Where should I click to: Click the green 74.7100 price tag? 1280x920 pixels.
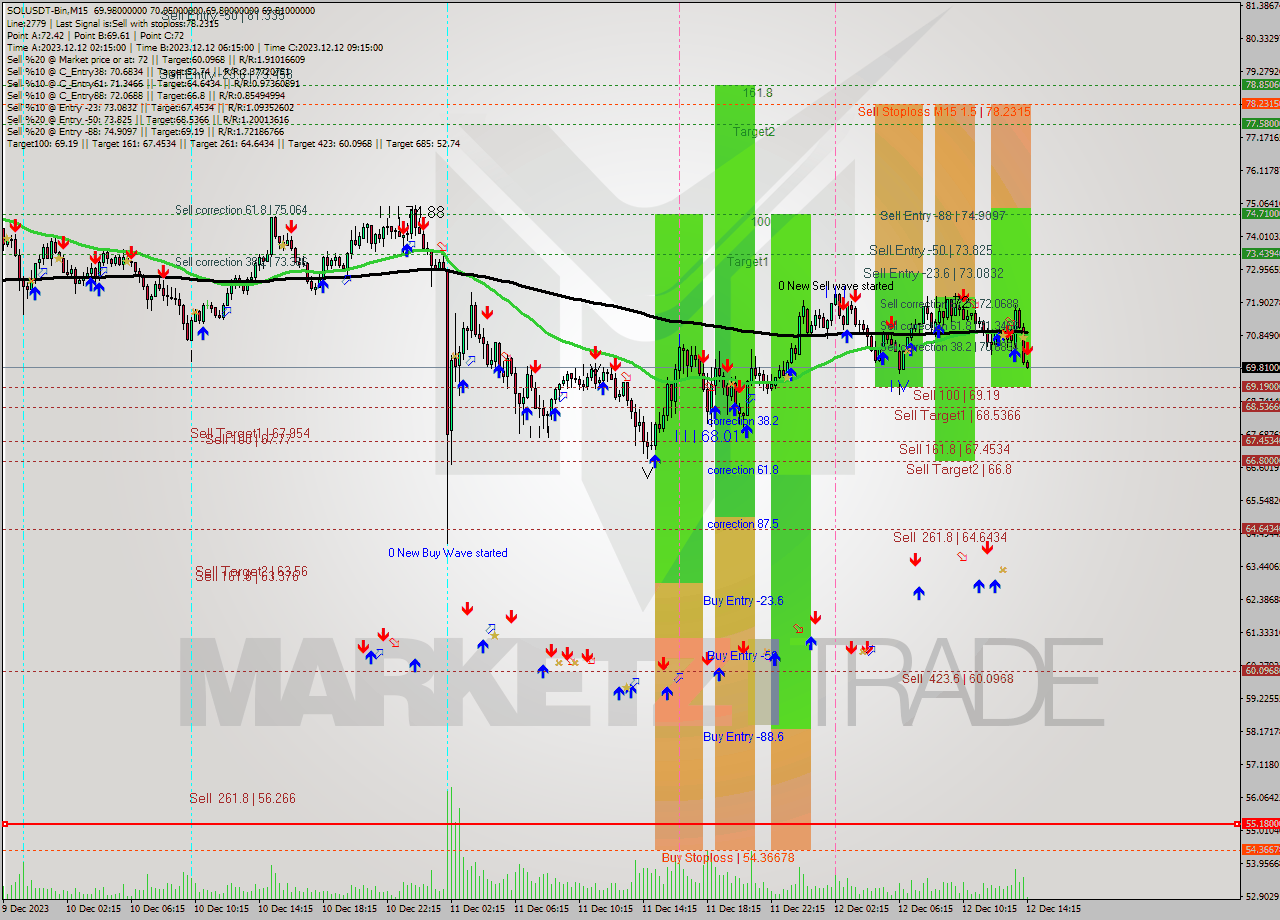(1261, 213)
